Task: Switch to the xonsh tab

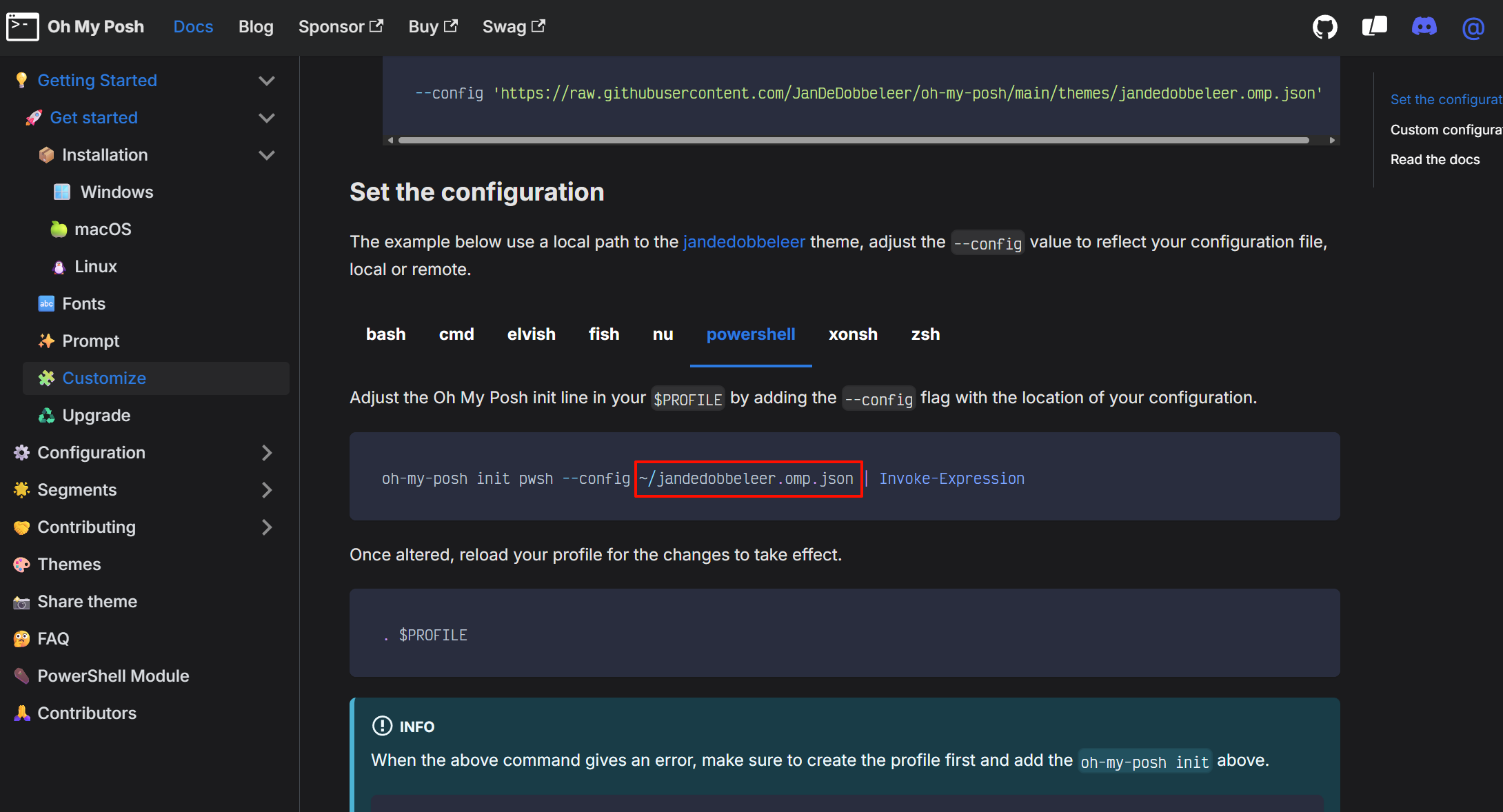Action: (853, 334)
